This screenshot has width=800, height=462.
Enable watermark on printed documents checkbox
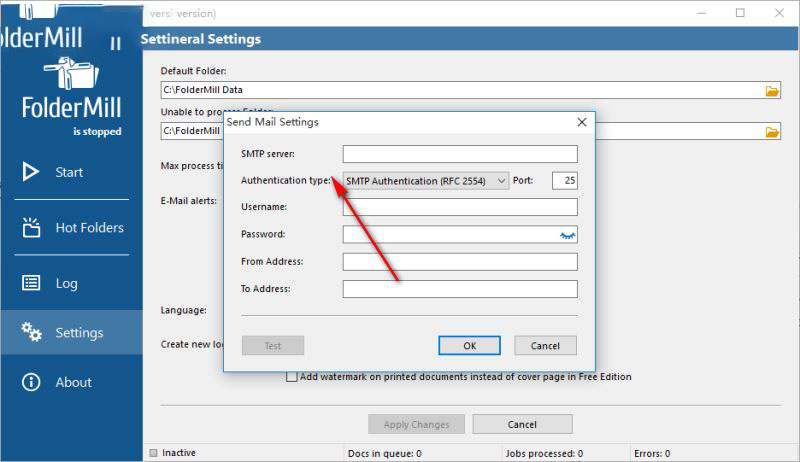click(291, 377)
